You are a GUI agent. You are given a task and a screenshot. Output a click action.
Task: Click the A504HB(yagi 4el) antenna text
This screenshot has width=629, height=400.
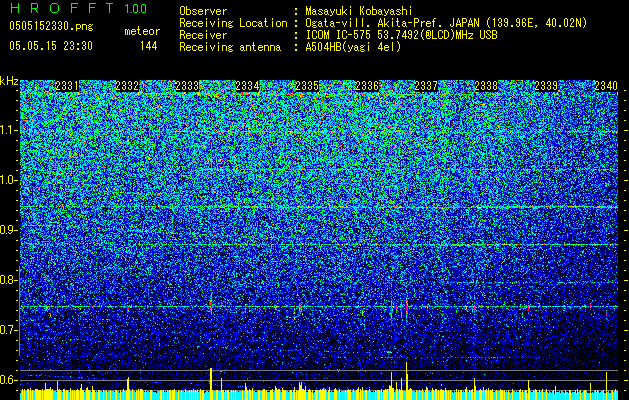(353, 47)
